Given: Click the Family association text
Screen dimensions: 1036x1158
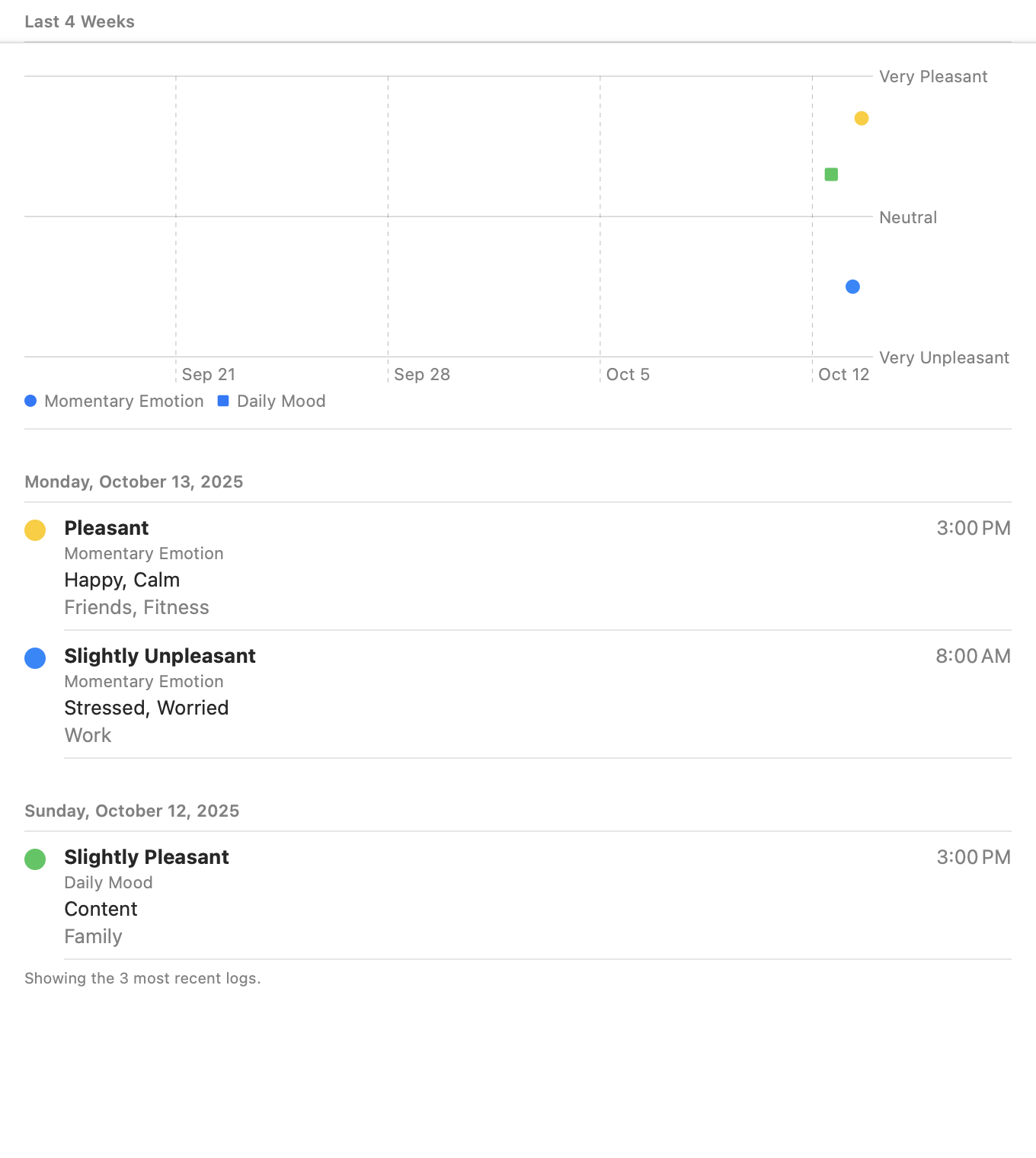Looking at the screenshot, I should point(93,936).
